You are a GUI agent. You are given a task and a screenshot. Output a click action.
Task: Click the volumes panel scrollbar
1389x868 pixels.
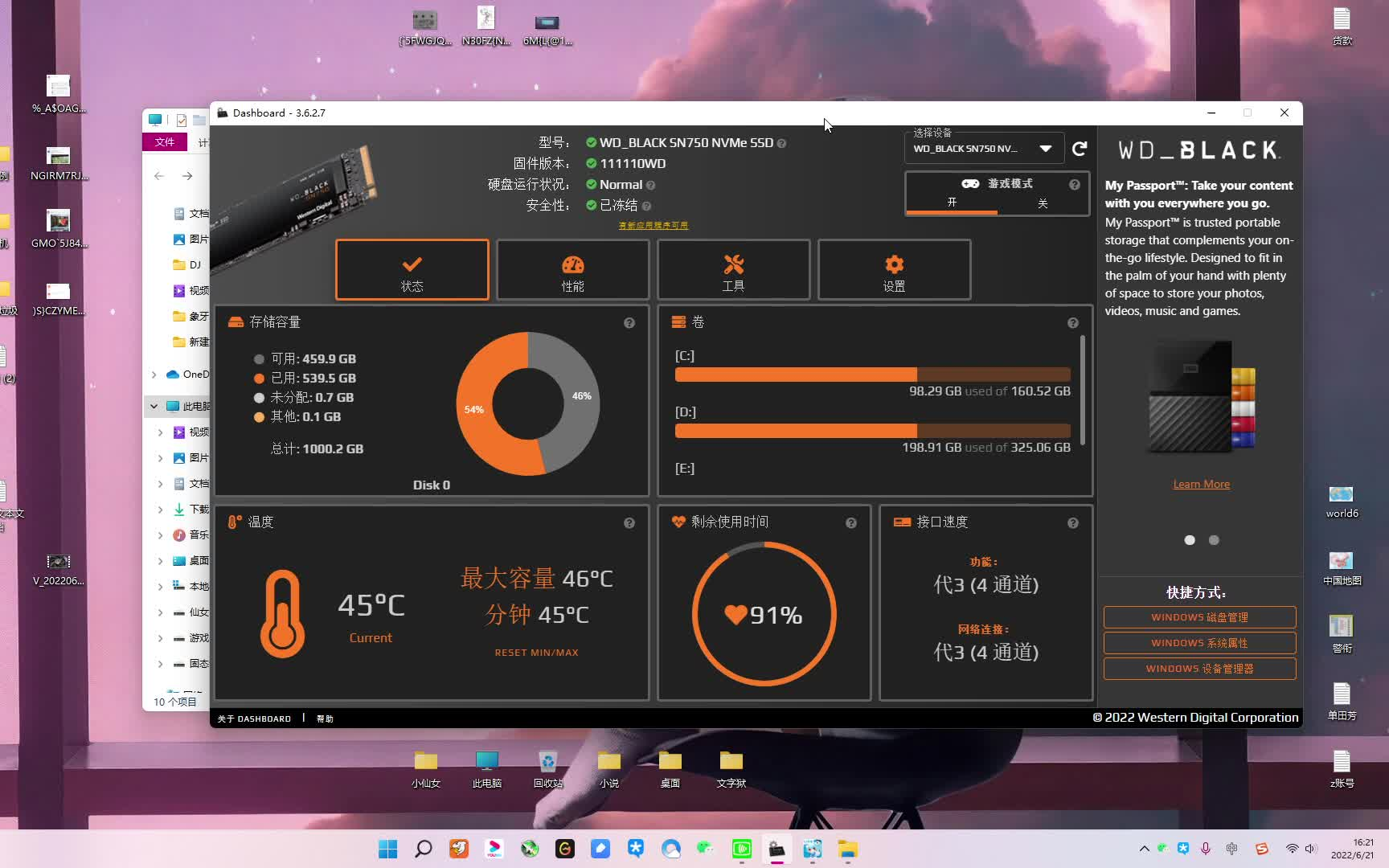1083,390
